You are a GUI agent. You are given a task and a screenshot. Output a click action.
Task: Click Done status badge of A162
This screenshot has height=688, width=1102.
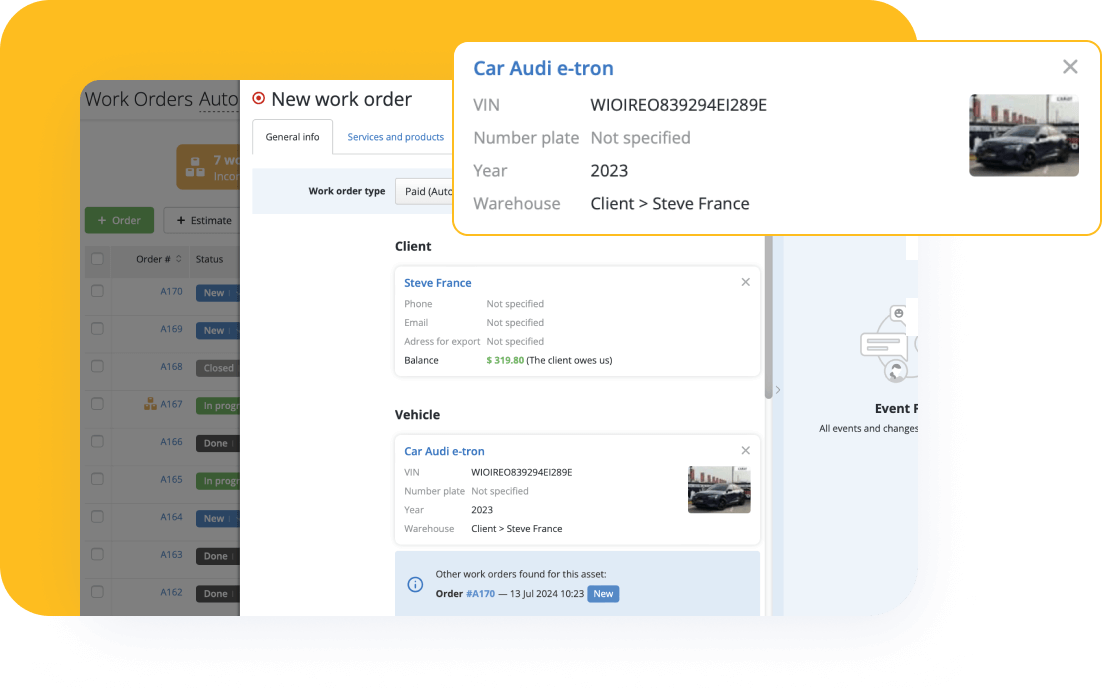pos(218,594)
